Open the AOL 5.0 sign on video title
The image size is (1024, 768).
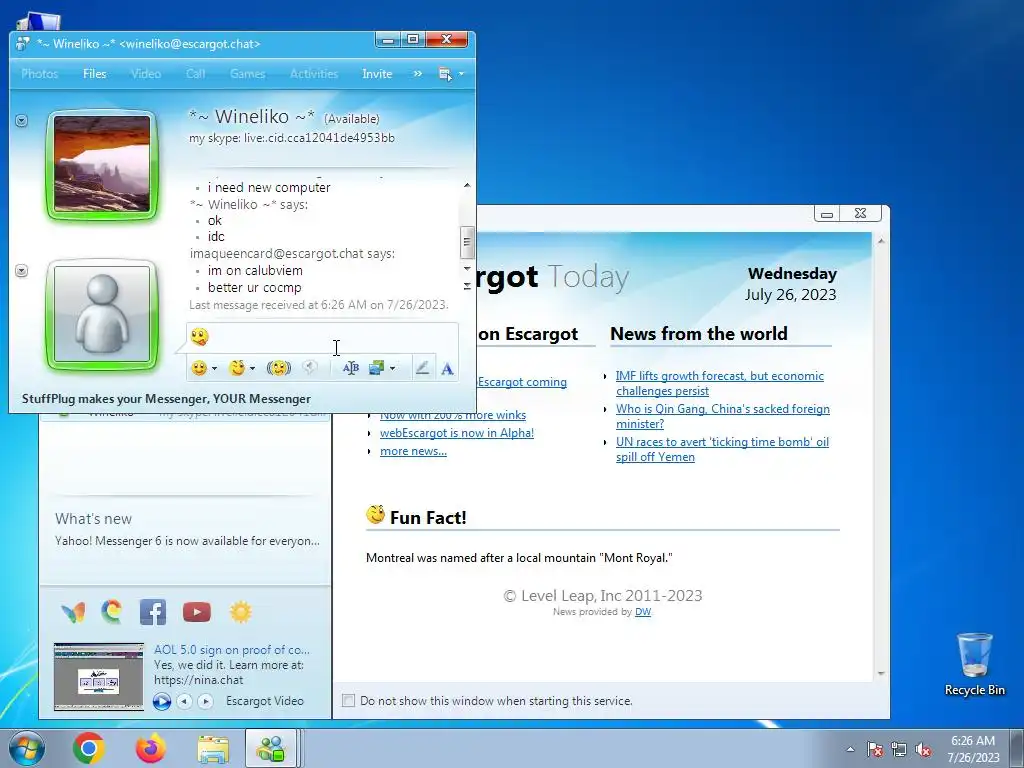point(232,650)
